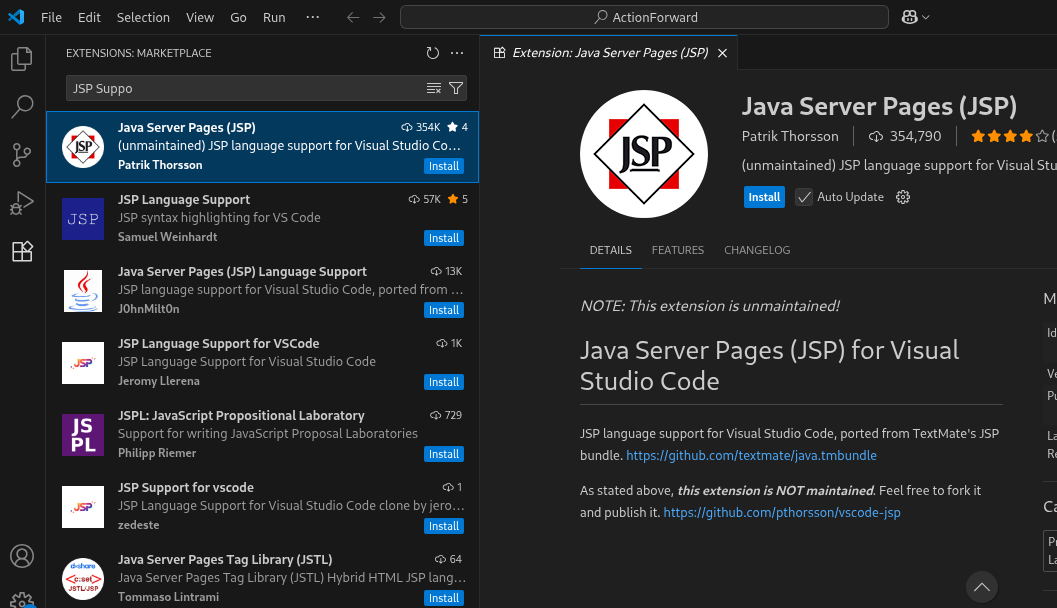The width and height of the screenshot is (1057, 608).
Task: Go forward with the right arrow
Action: point(380,18)
